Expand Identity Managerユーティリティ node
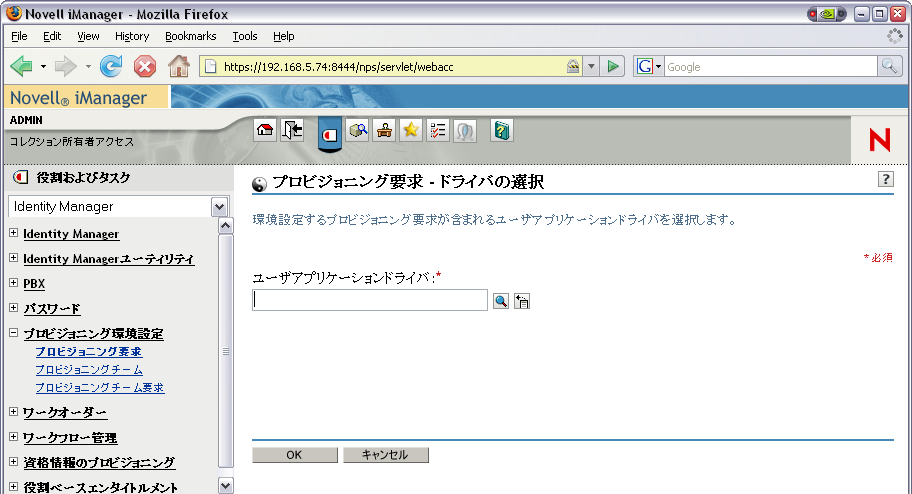This screenshot has height=494, width=912. click(13, 258)
